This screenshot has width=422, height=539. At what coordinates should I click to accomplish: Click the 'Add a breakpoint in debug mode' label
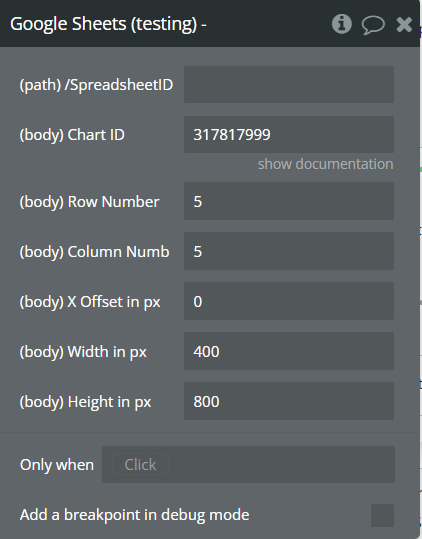pos(135,515)
